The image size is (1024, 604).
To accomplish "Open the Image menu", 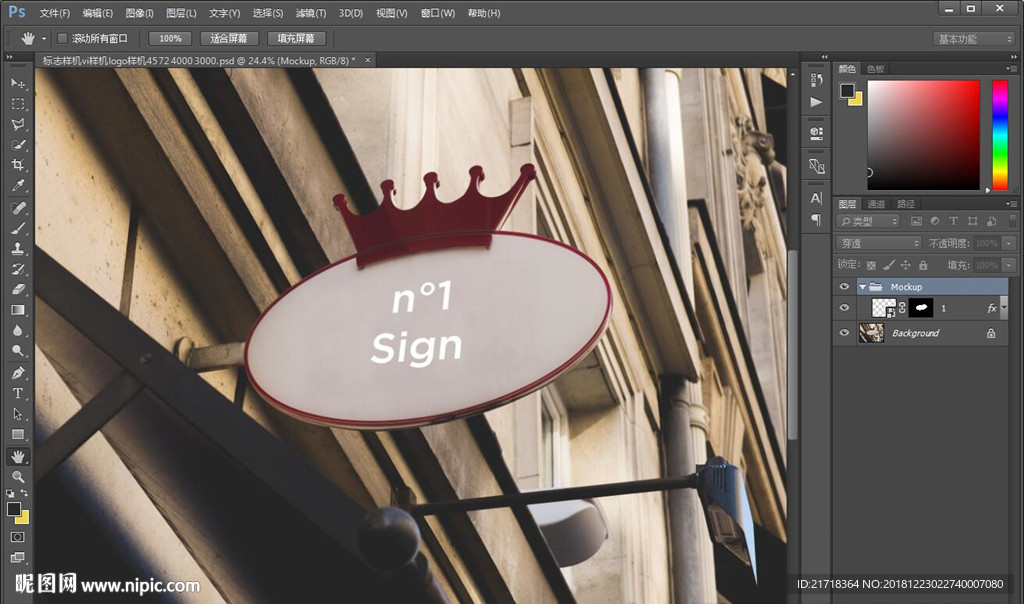I will point(139,13).
